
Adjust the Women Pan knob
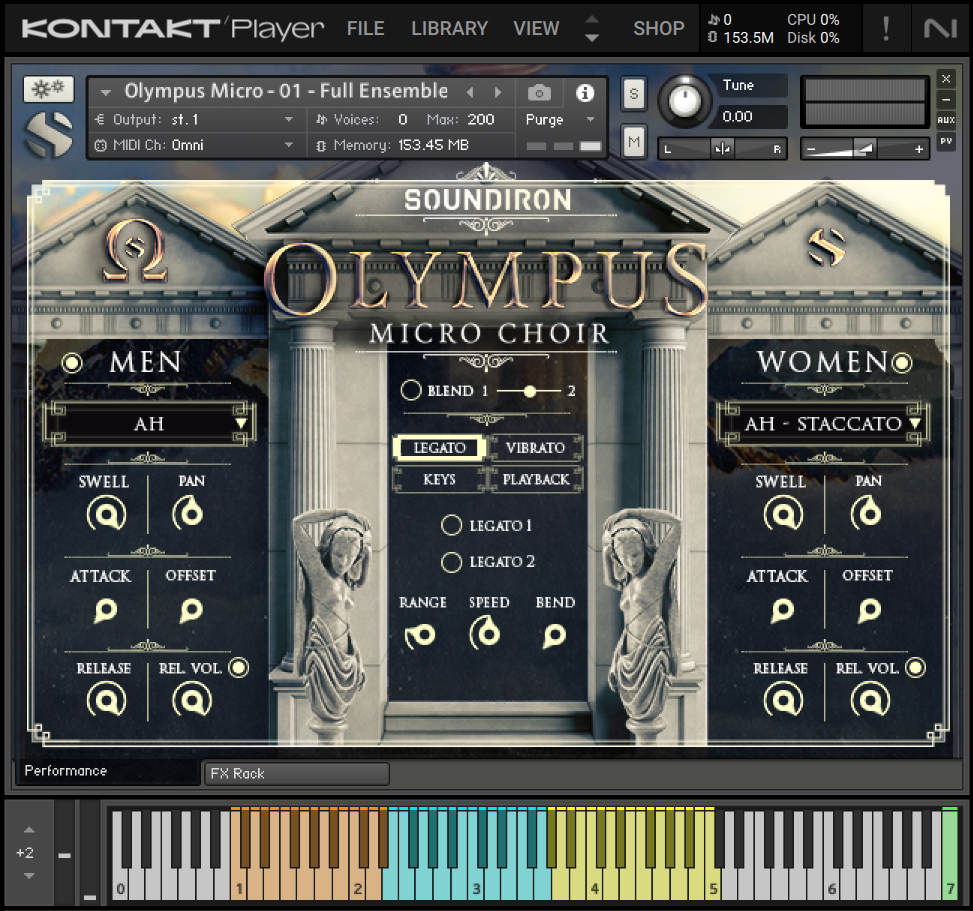click(x=866, y=513)
